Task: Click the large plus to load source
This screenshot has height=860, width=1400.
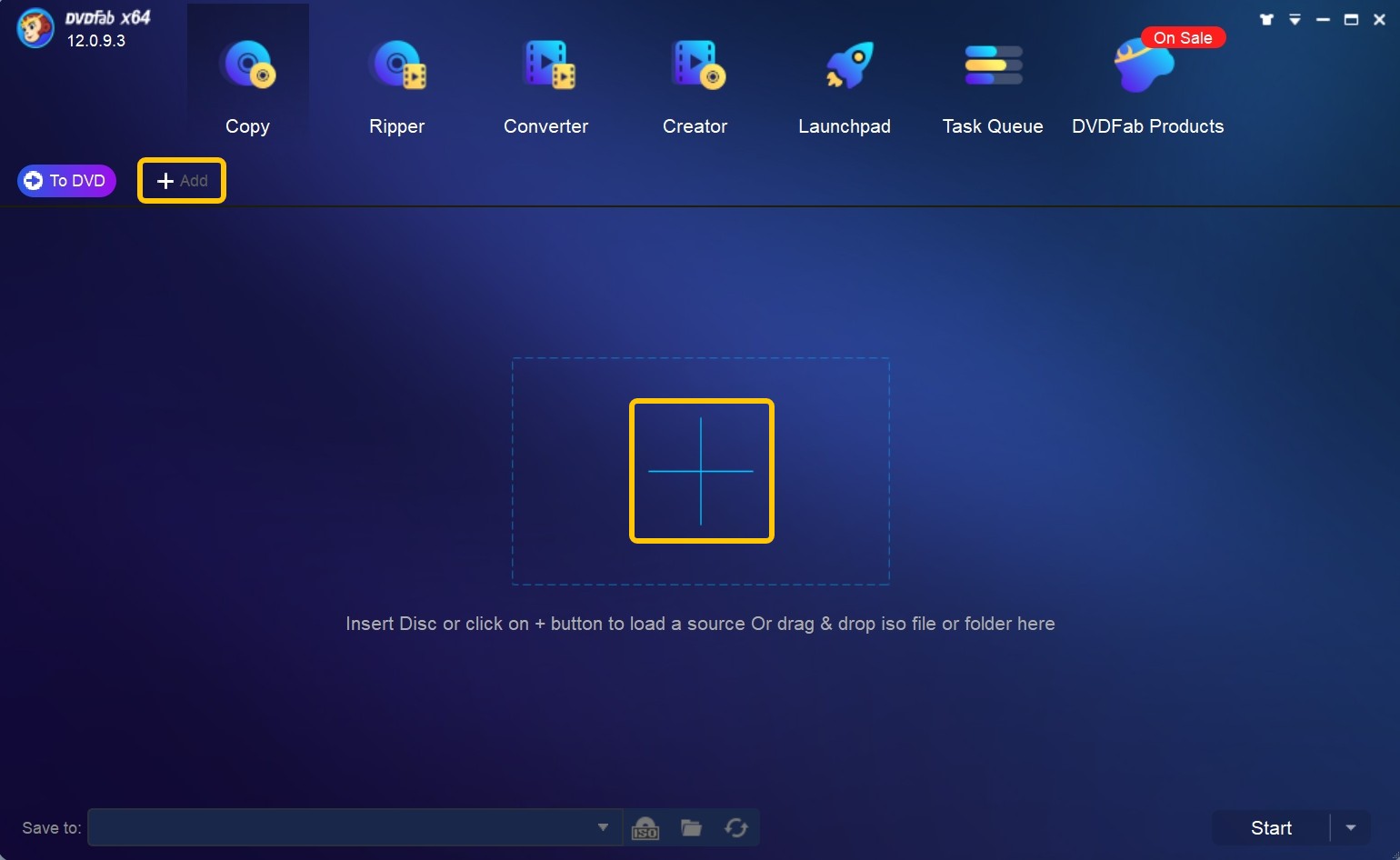Action: point(701,471)
